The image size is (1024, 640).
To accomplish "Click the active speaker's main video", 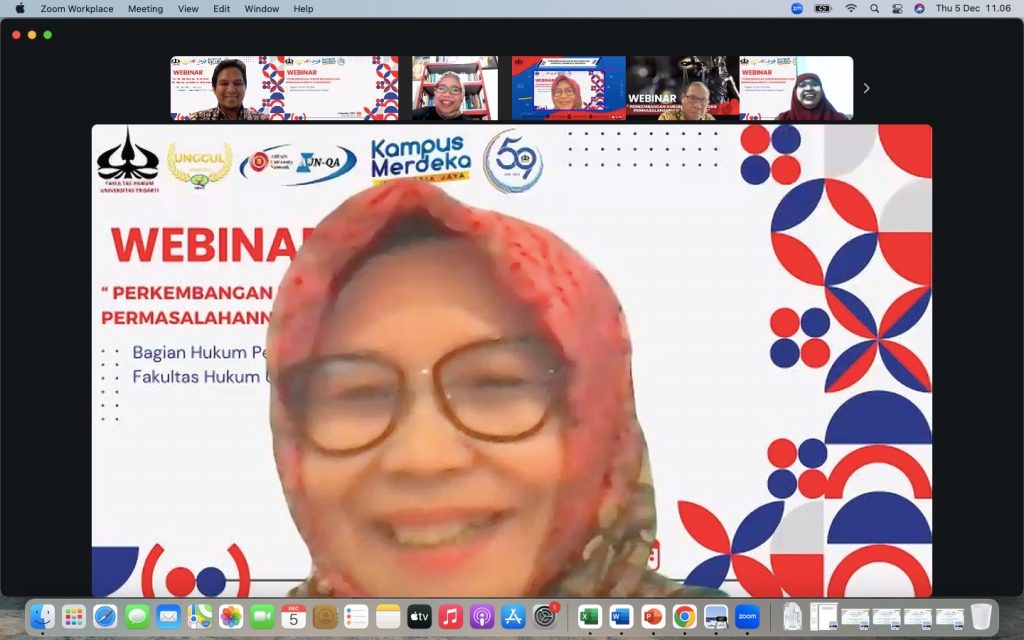I will (512, 360).
